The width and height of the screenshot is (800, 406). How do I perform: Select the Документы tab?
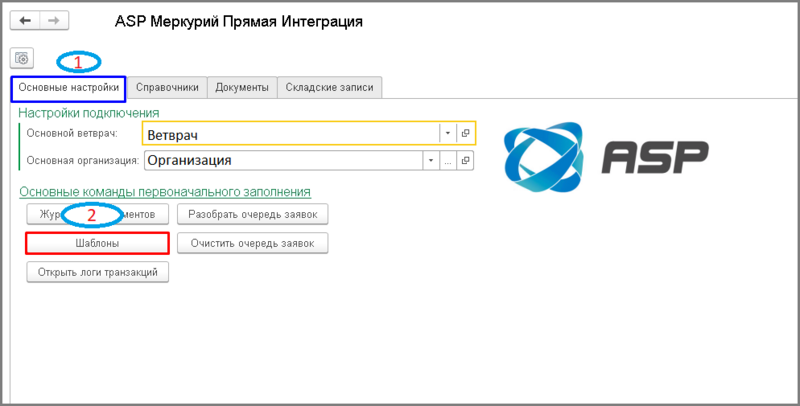point(242,88)
